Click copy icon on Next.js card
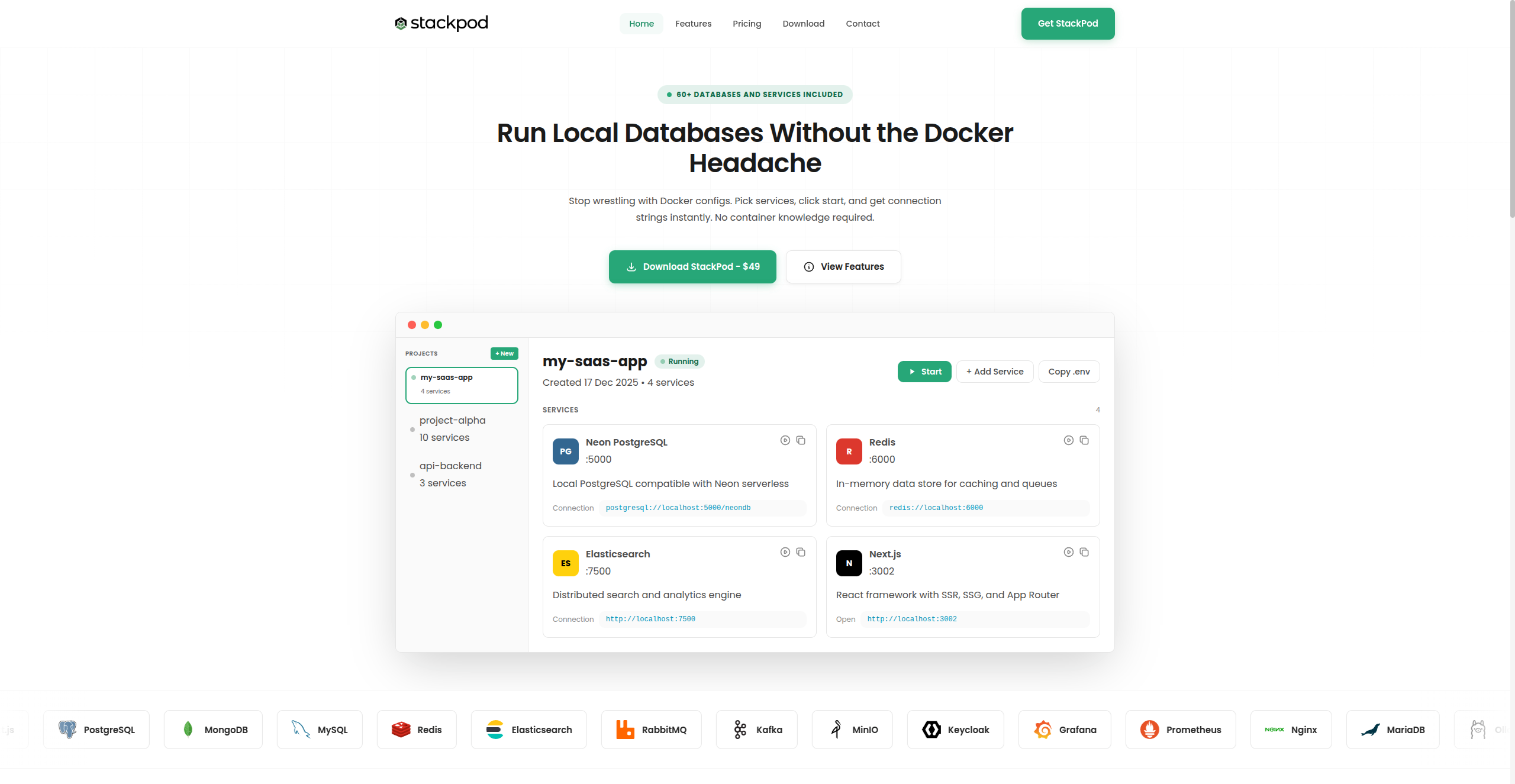This screenshot has width=1515, height=784. coord(1084,552)
